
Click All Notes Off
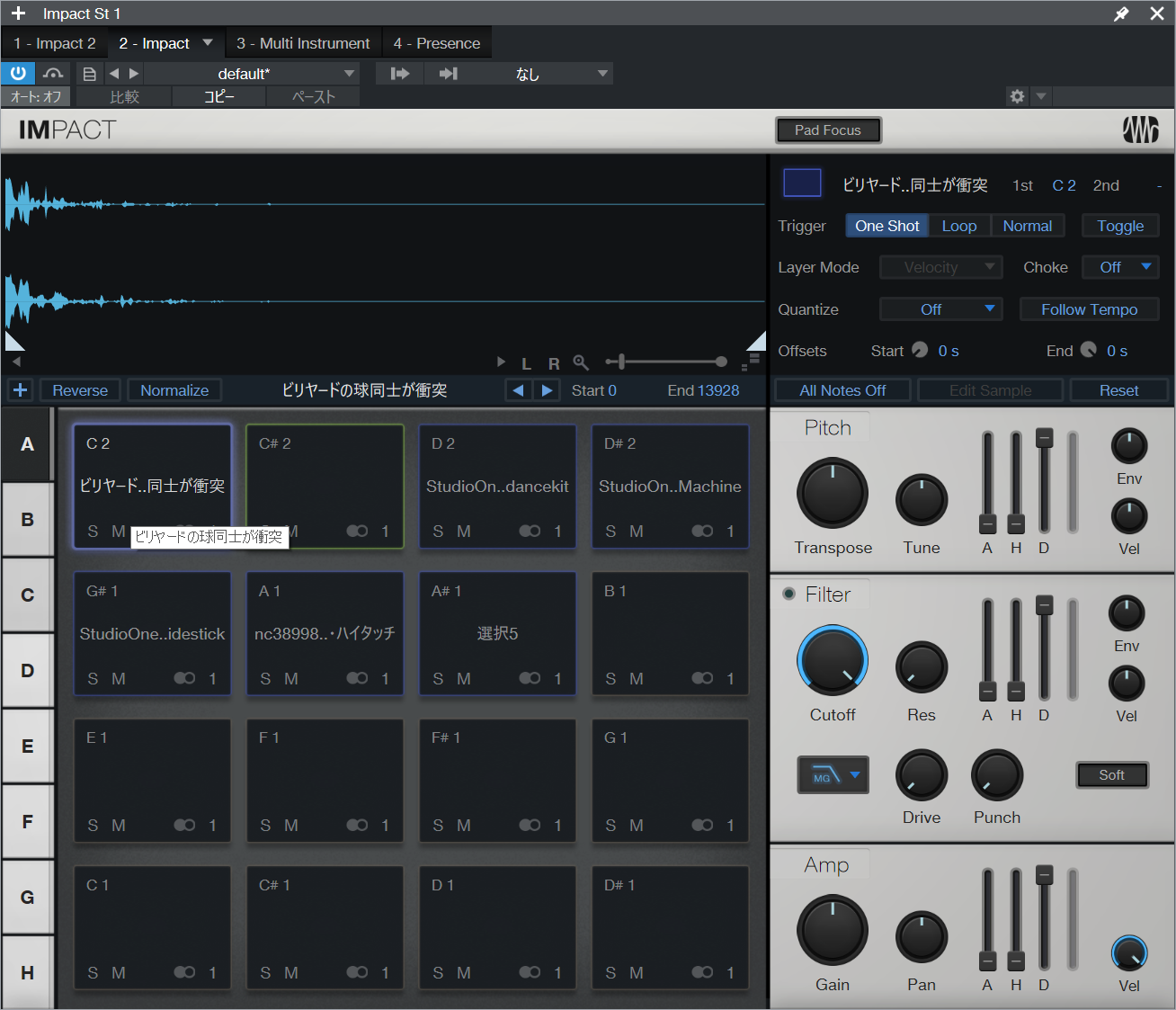842,390
